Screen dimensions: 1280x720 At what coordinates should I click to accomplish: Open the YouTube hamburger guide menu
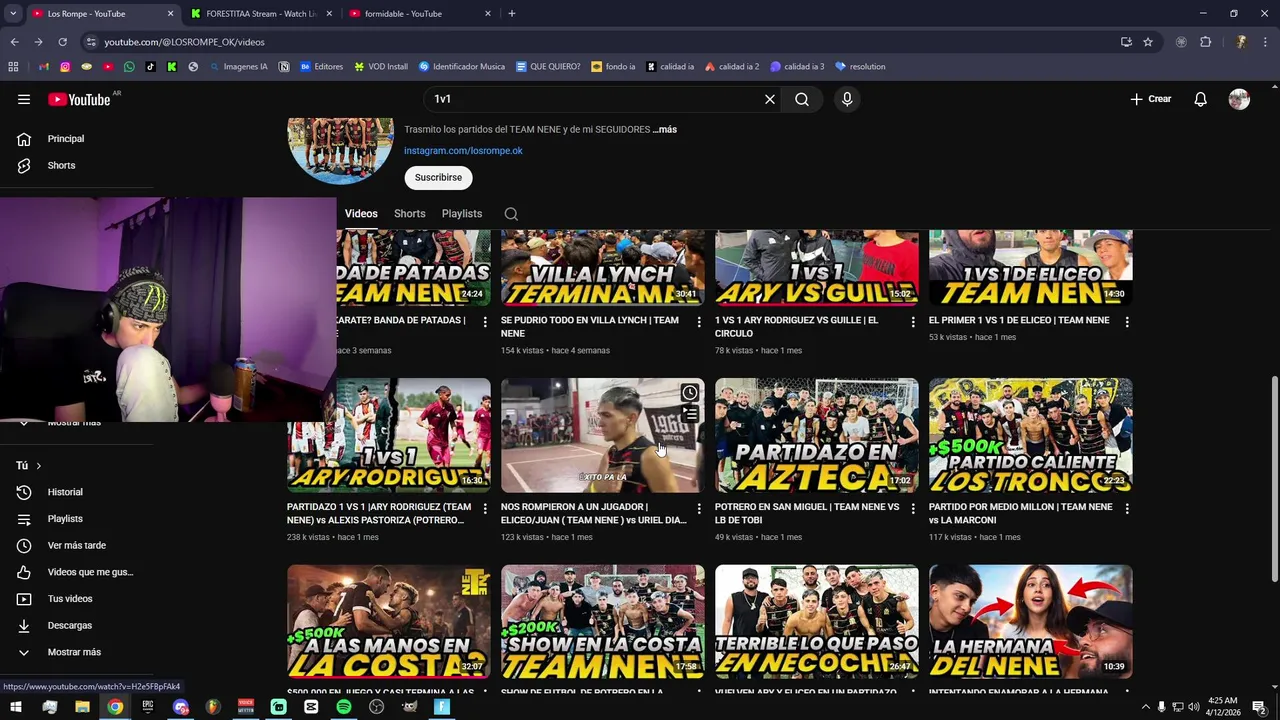click(24, 99)
